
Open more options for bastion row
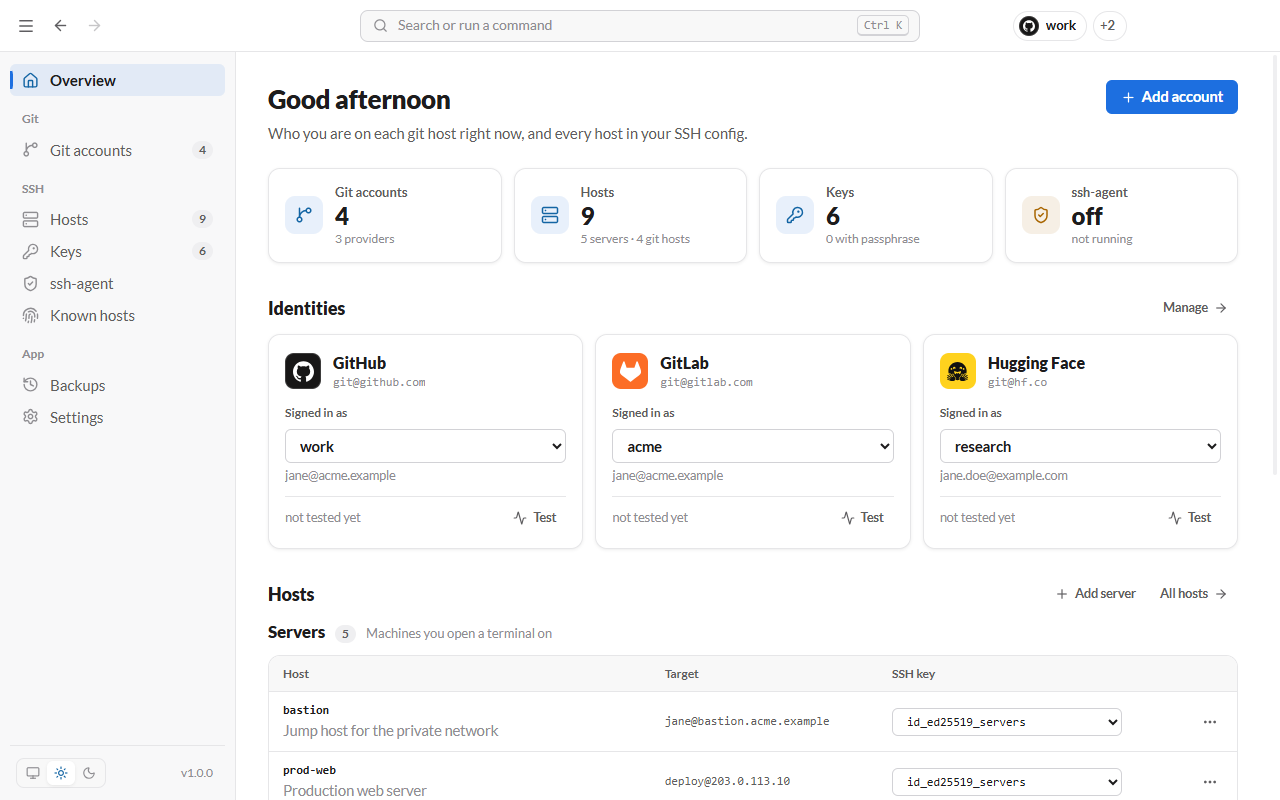pos(1210,722)
